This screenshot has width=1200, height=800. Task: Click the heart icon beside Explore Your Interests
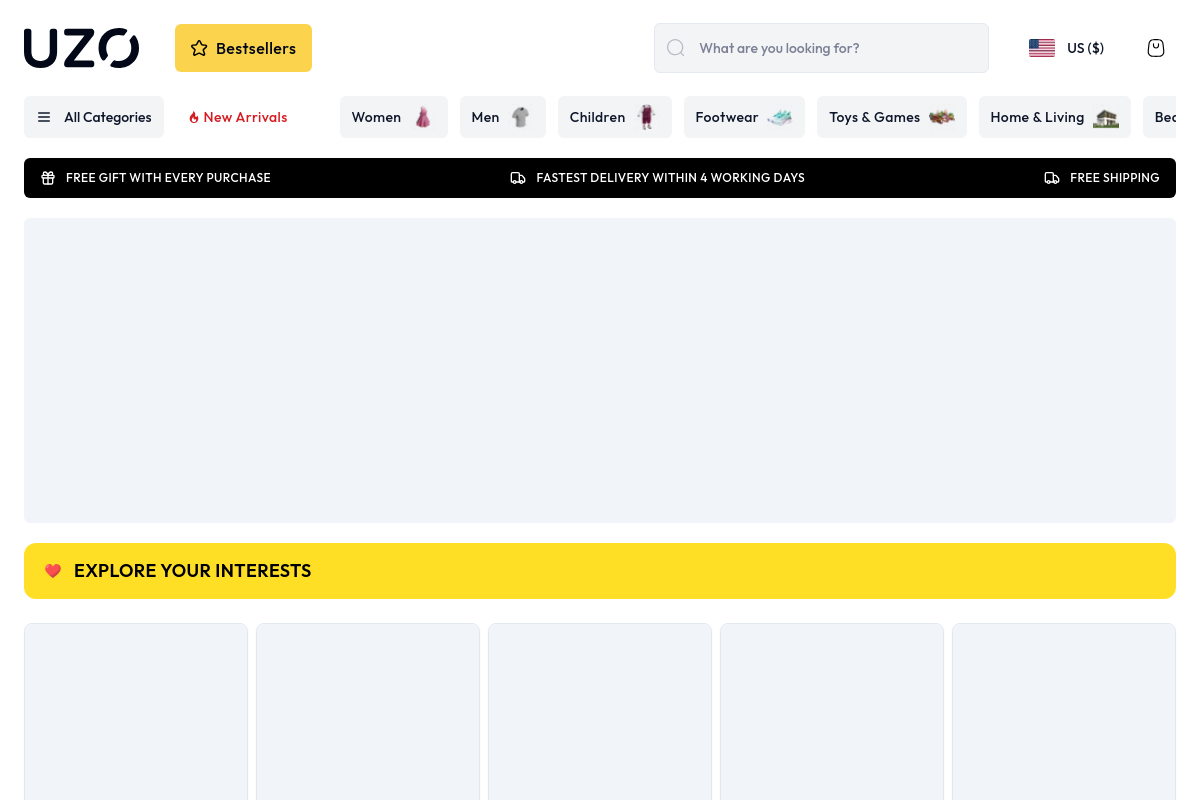click(x=53, y=571)
